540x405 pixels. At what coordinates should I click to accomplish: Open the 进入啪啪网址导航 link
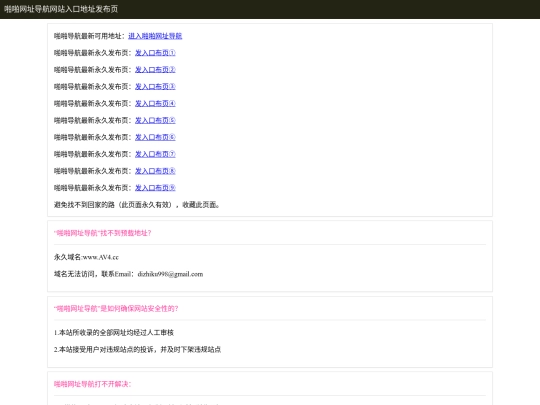(x=155, y=36)
